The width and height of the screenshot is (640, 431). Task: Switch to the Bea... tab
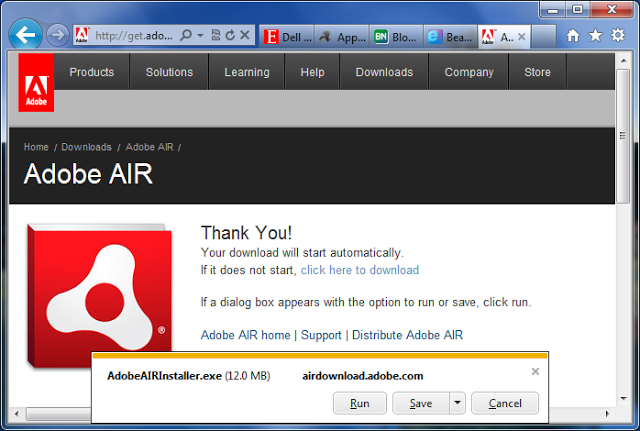(451, 37)
